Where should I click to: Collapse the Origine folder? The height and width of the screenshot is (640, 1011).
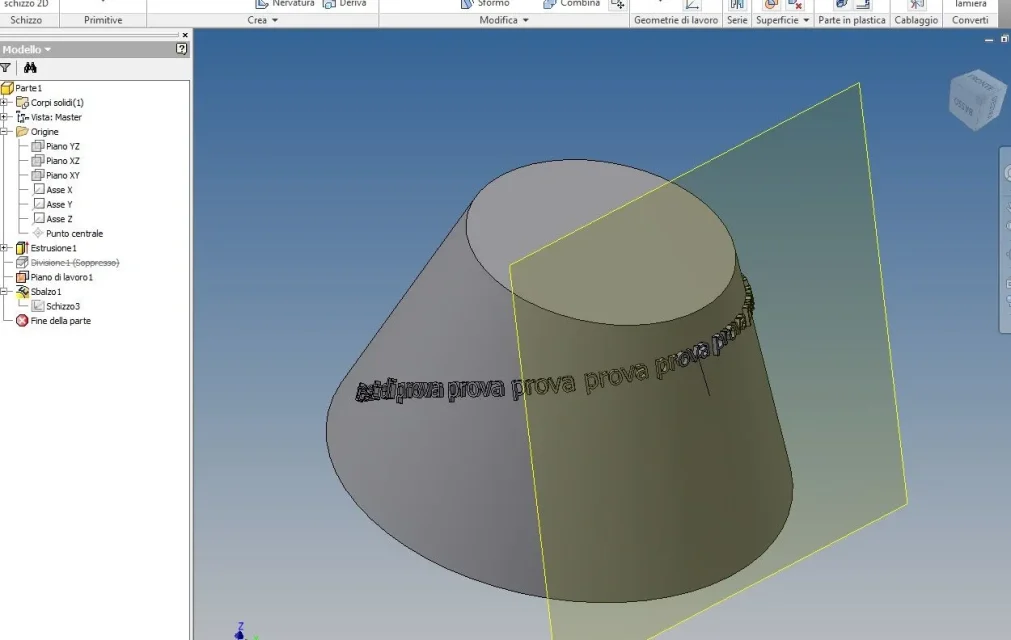click(x=5, y=131)
